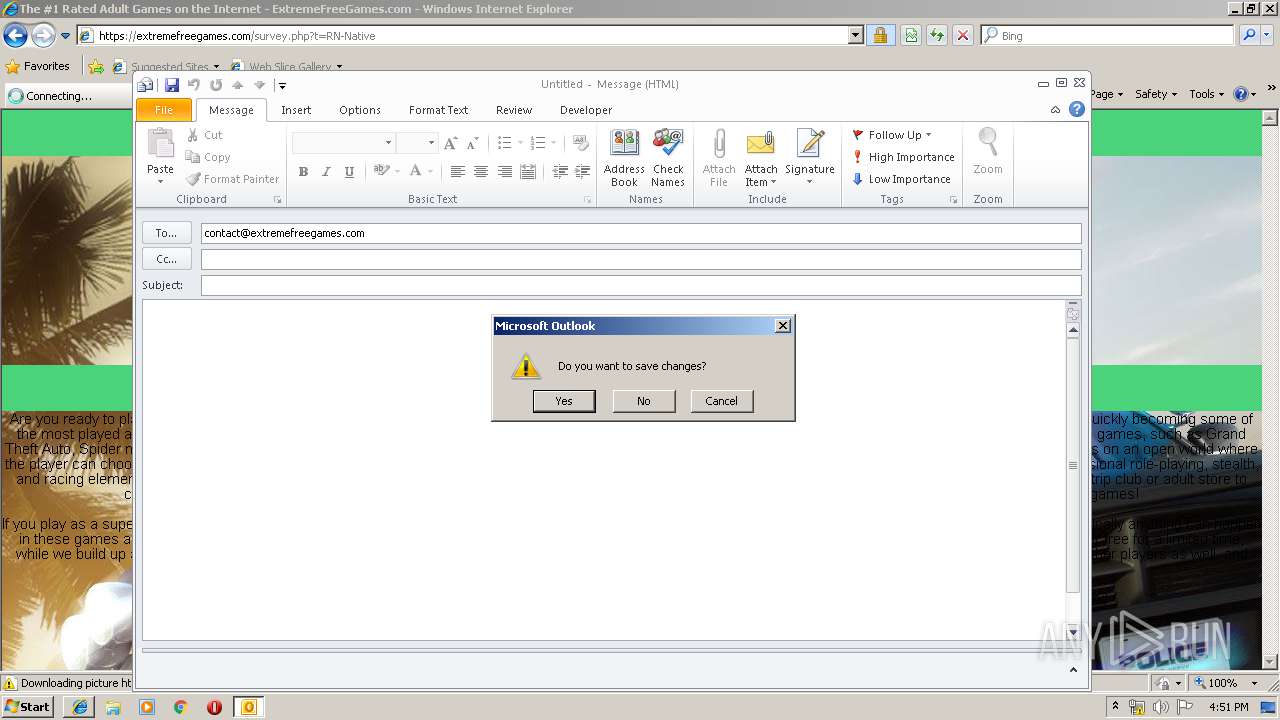
Task: Click the Increase Indent icon
Action: point(583,172)
